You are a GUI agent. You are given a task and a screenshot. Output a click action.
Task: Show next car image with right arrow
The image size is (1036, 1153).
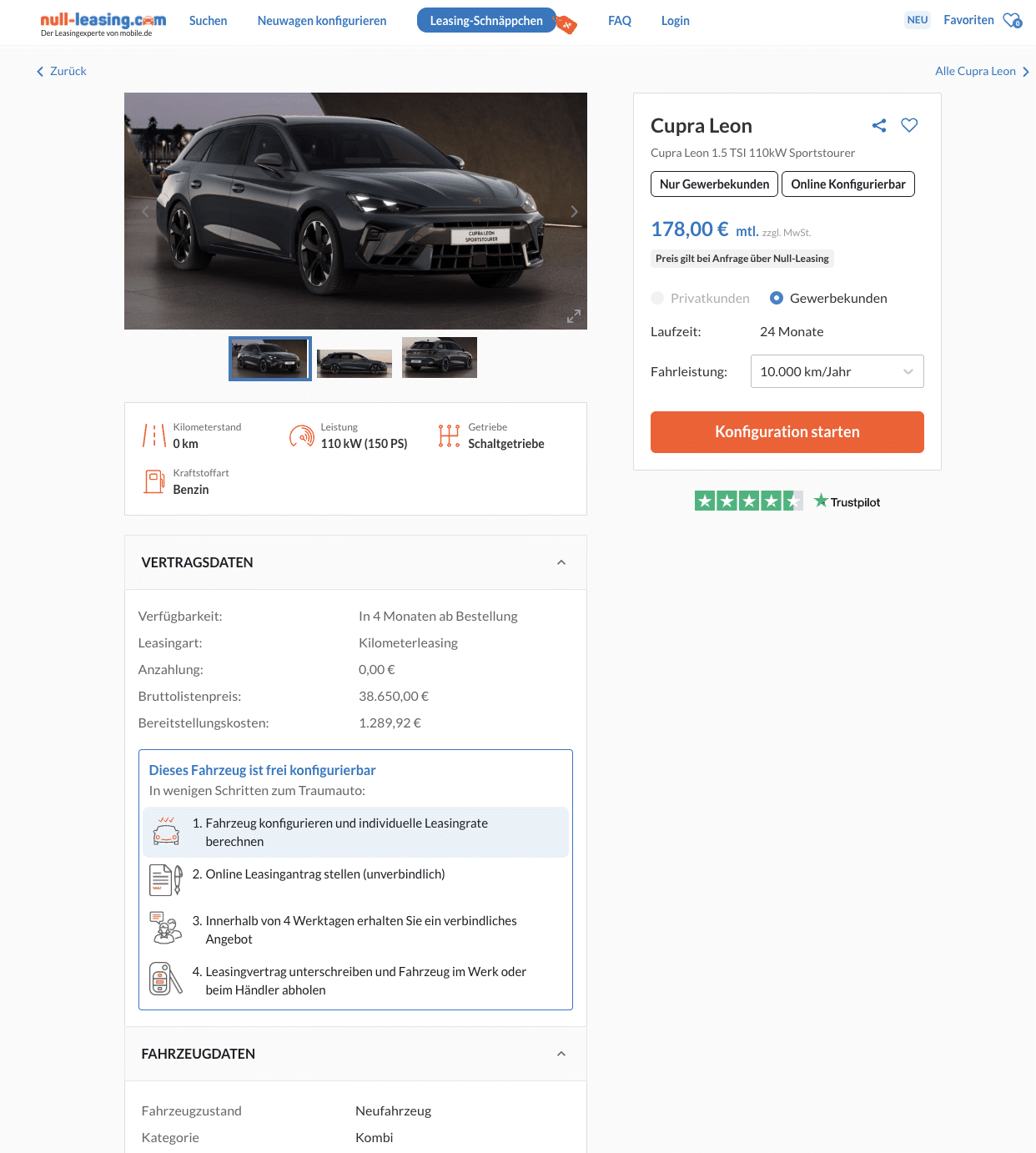pyautogui.click(x=574, y=211)
